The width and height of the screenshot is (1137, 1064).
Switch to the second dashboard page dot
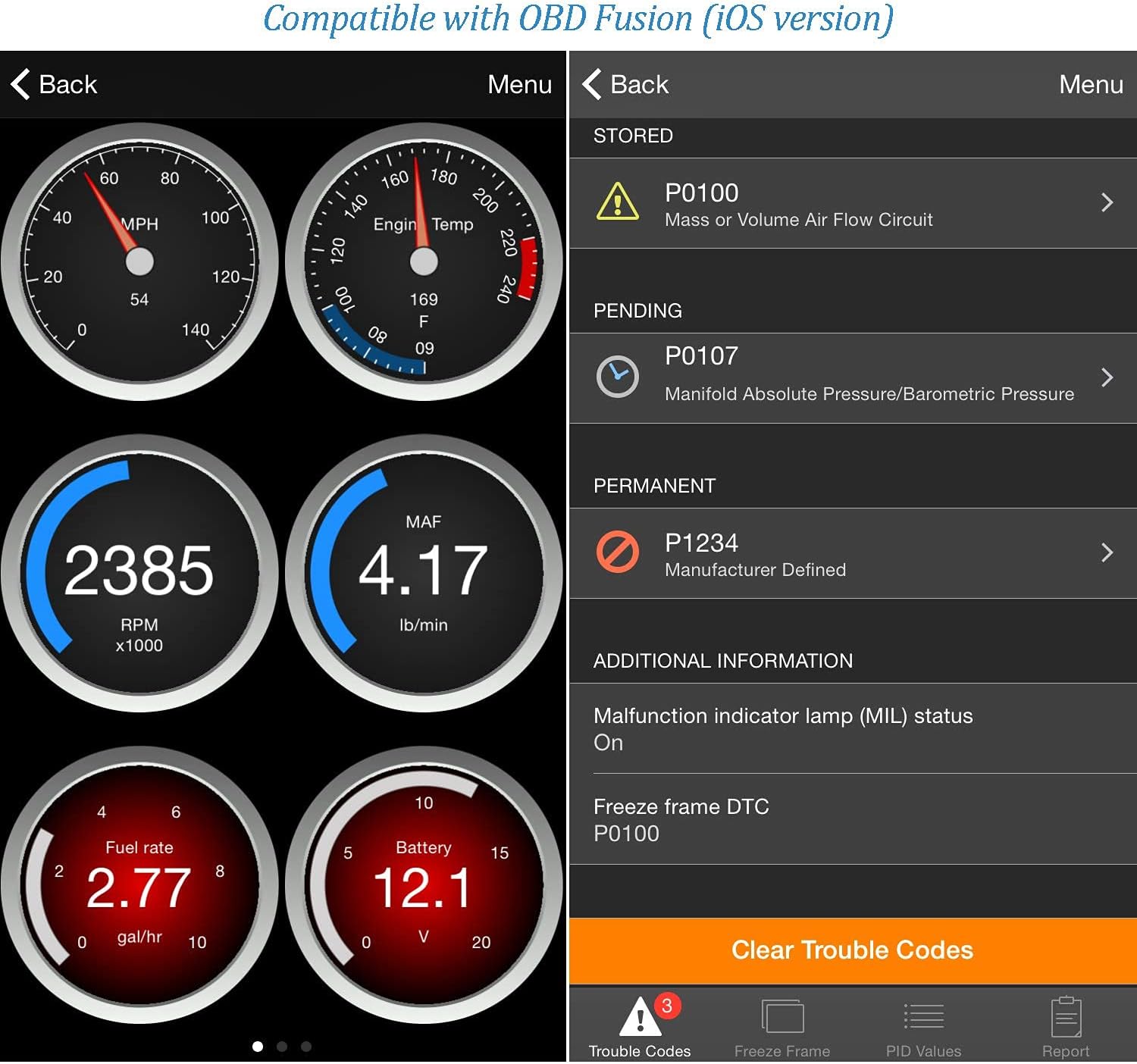click(282, 1047)
